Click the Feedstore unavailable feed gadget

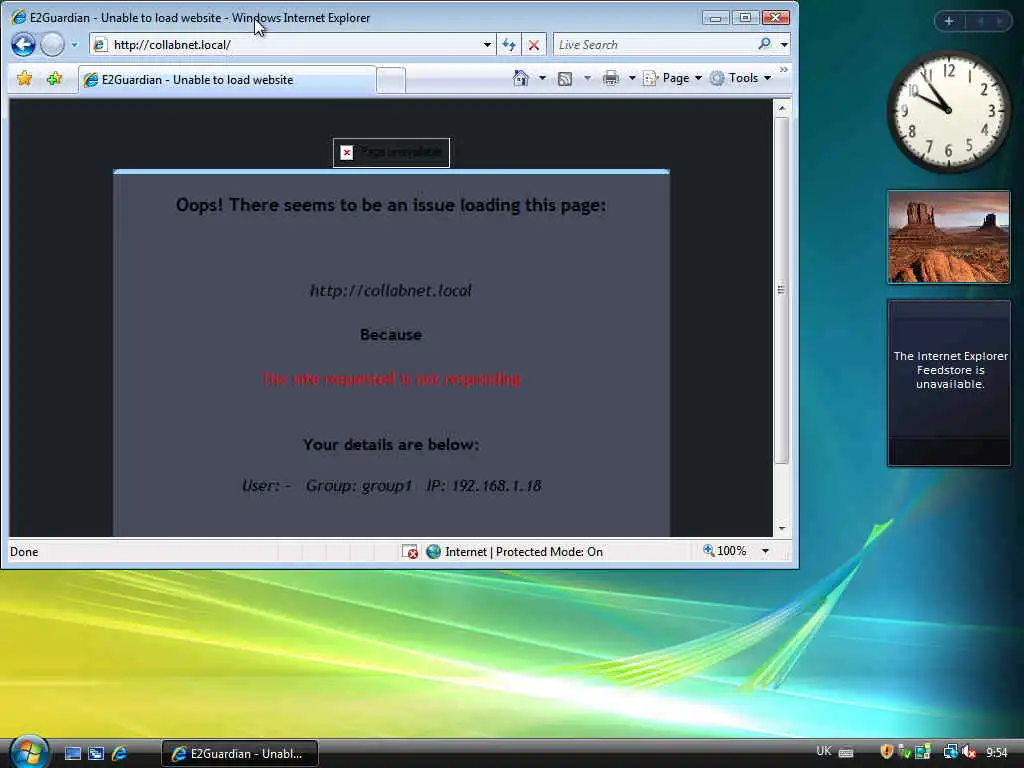coord(949,383)
